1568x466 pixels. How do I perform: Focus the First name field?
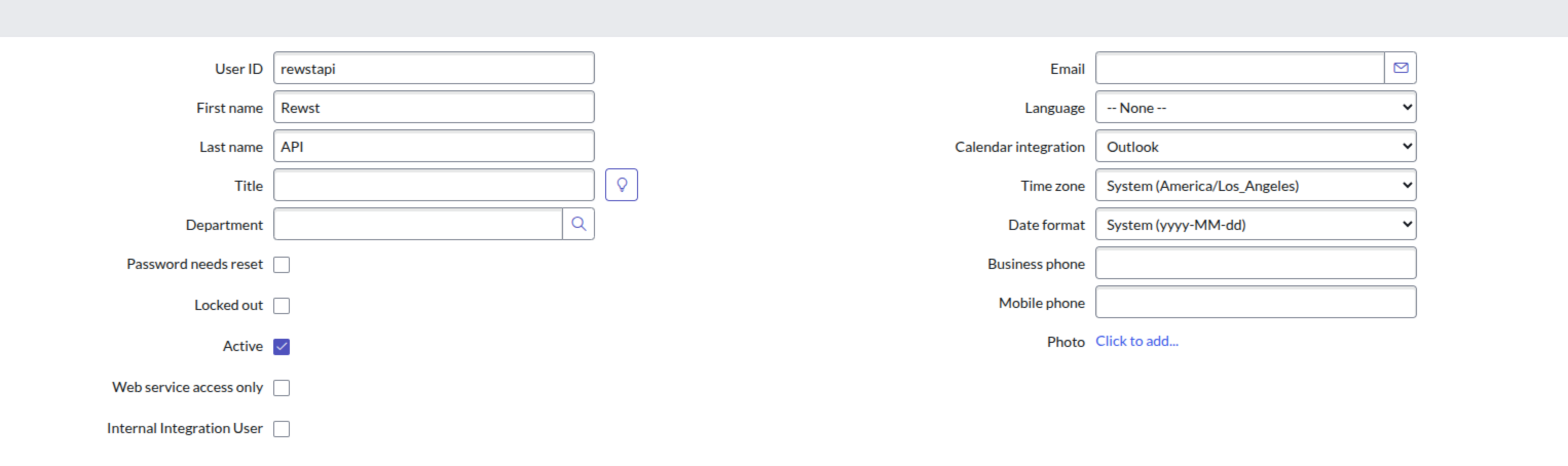point(434,108)
